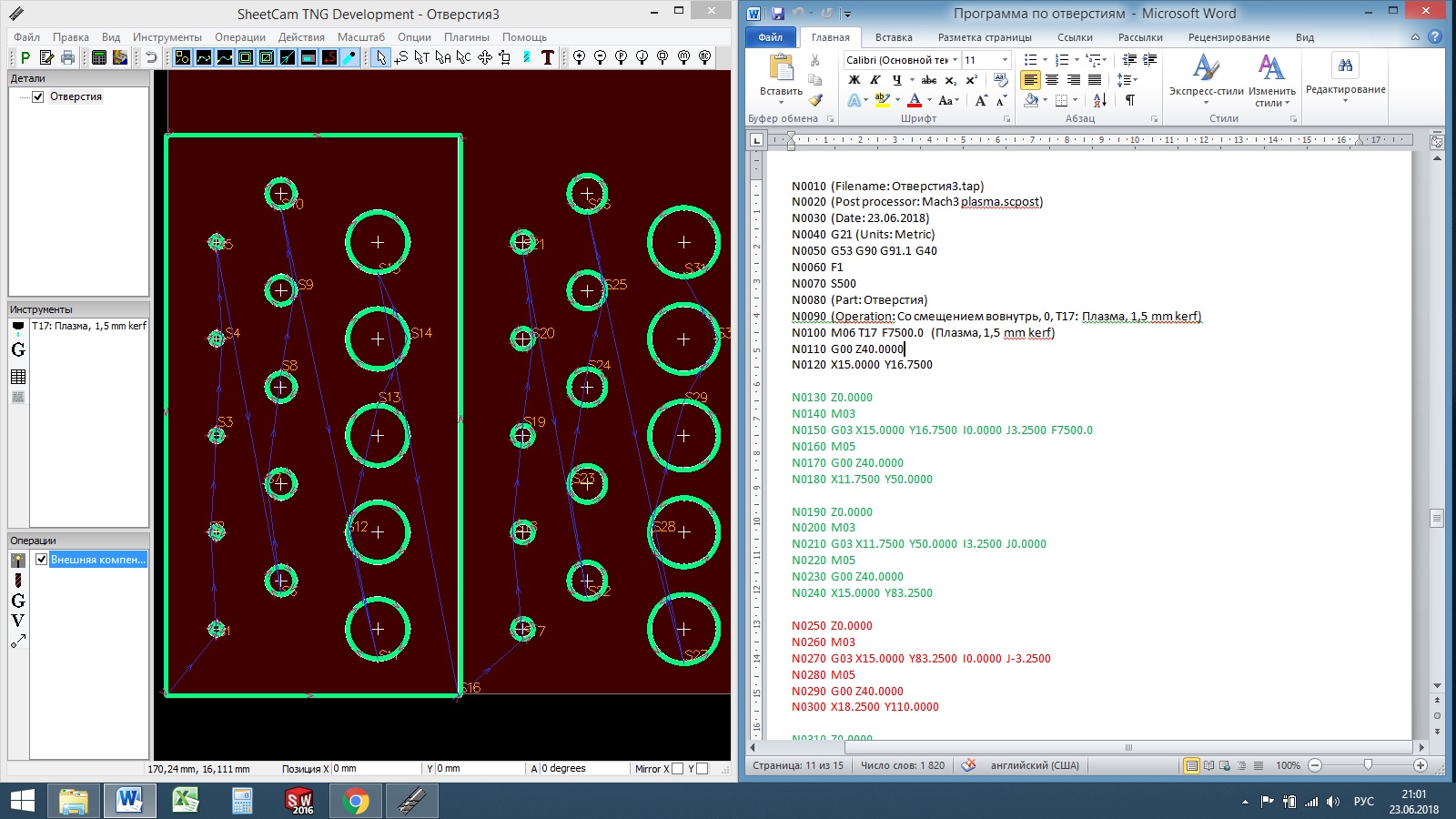
Task: Toggle show paragraph marks ¶ in Word
Action: [1129, 100]
